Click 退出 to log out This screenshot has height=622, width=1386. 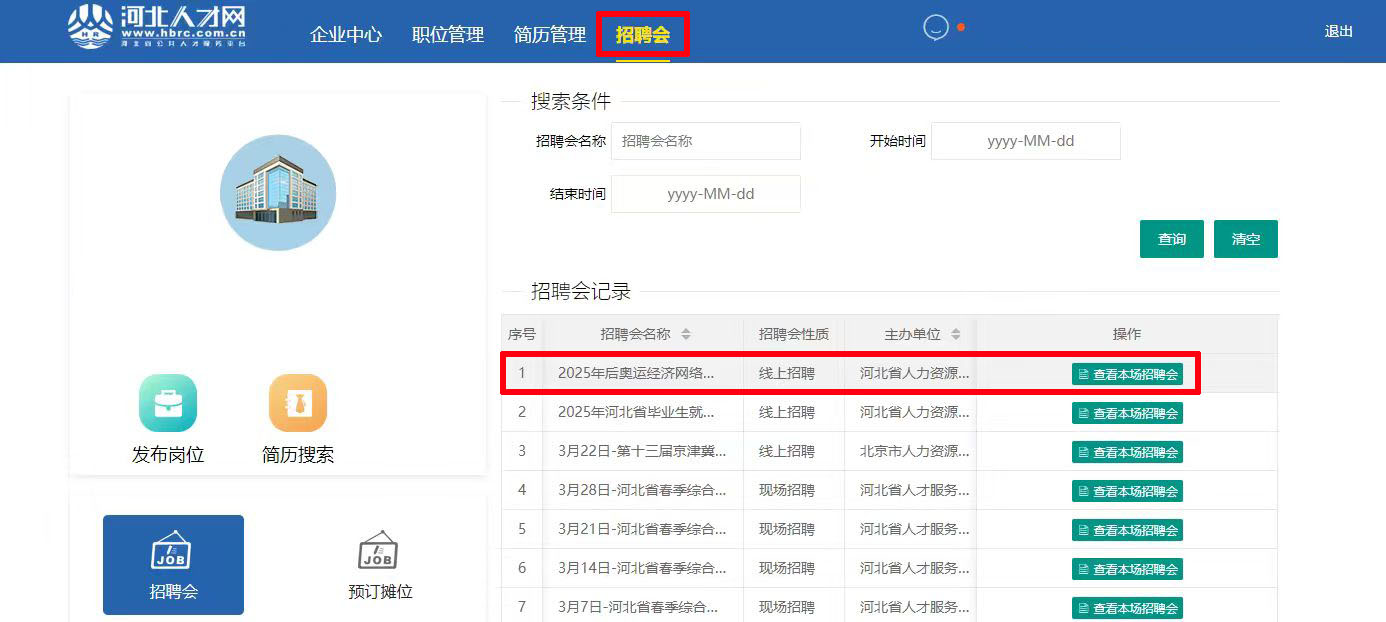point(1338,31)
